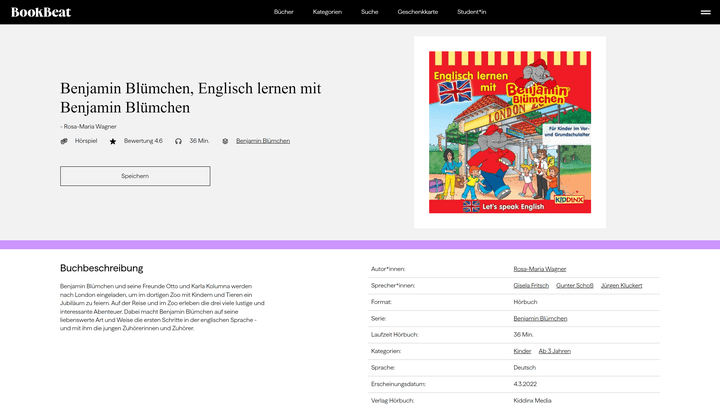Open the Kategorien menu item

[327, 12]
